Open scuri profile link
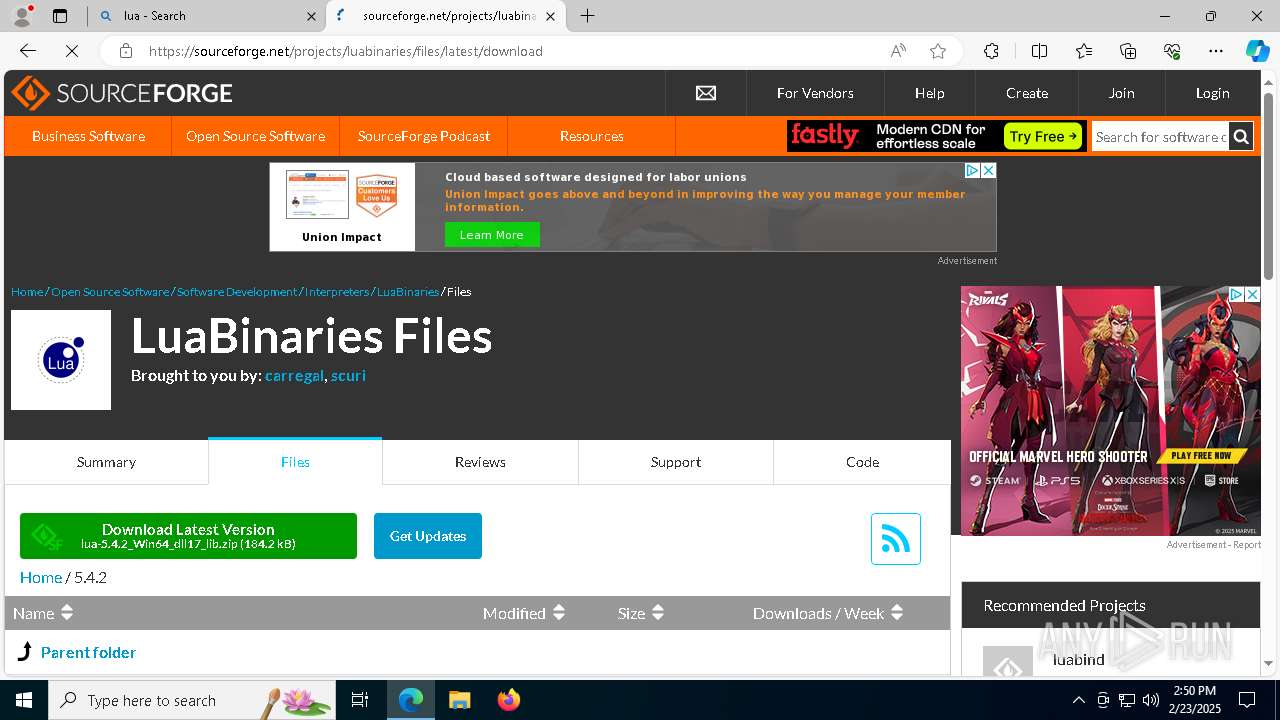Viewport: 1280px width, 720px height. click(x=348, y=376)
